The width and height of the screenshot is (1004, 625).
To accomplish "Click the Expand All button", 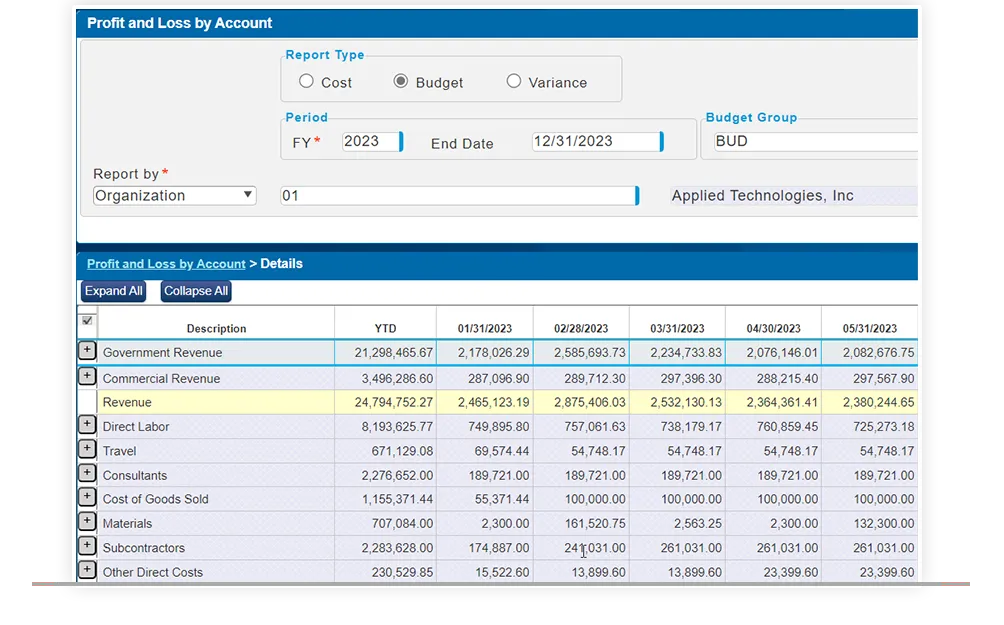I will 113,291.
